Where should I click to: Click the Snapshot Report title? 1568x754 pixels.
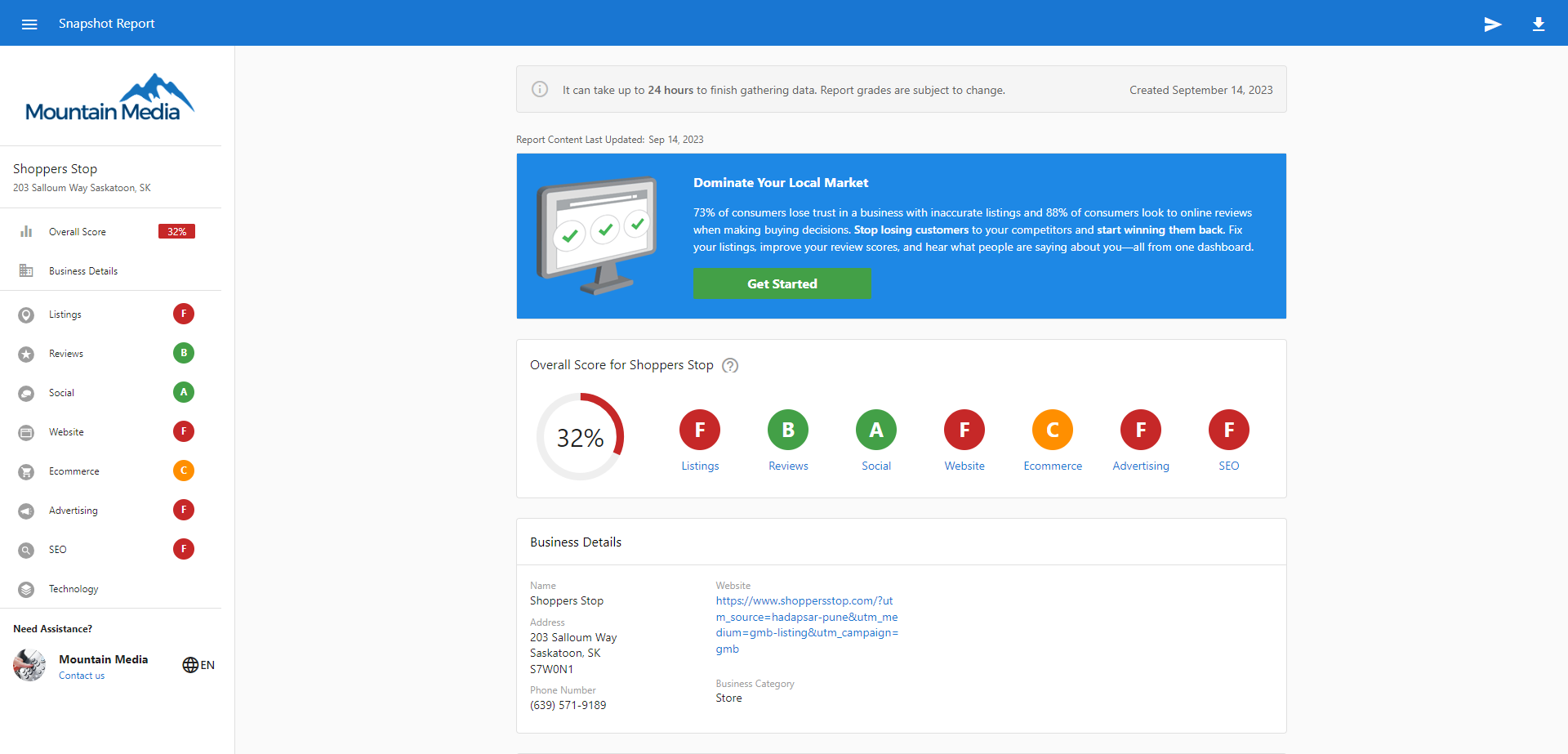tap(106, 24)
